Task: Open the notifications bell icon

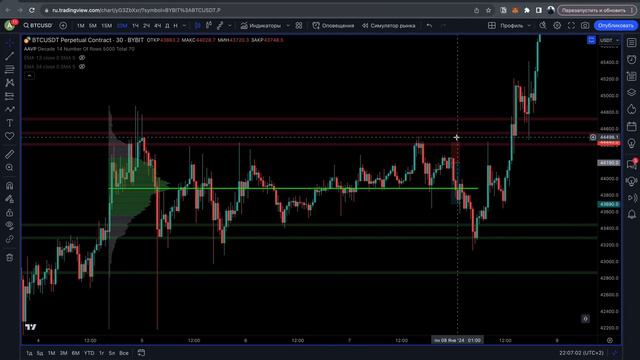Action: pos(631,214)
